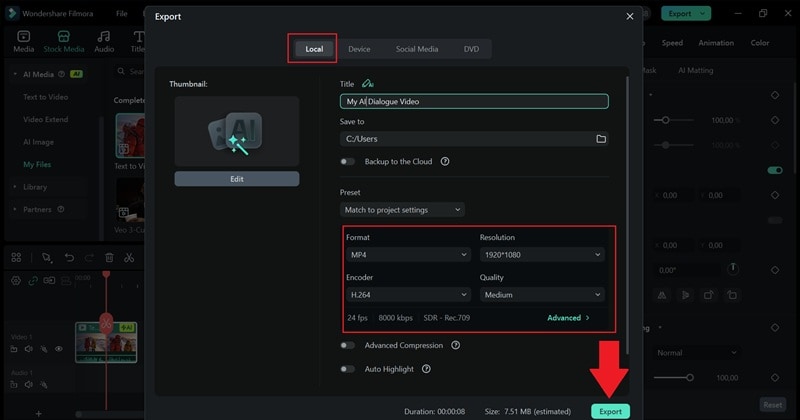This screenshot has height=420, width=800.
Task: Mute the Audio 1 track speaker icon
Action: click(29, 384)
